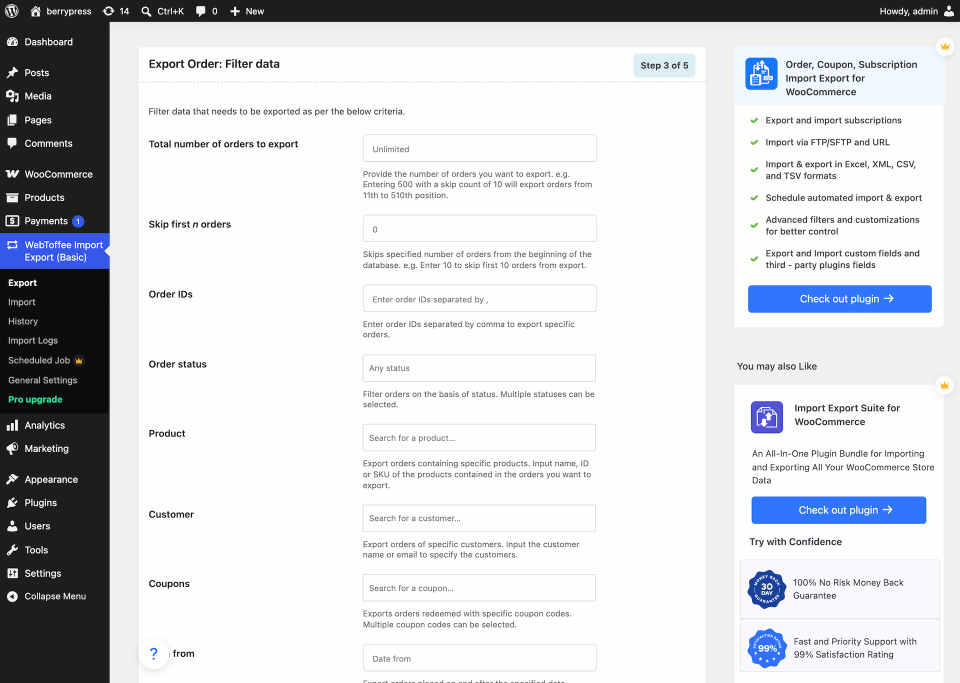960x683 pixels.
Task: Click the Collapse Menu arrow icon
Action: (x=12, y=596)
